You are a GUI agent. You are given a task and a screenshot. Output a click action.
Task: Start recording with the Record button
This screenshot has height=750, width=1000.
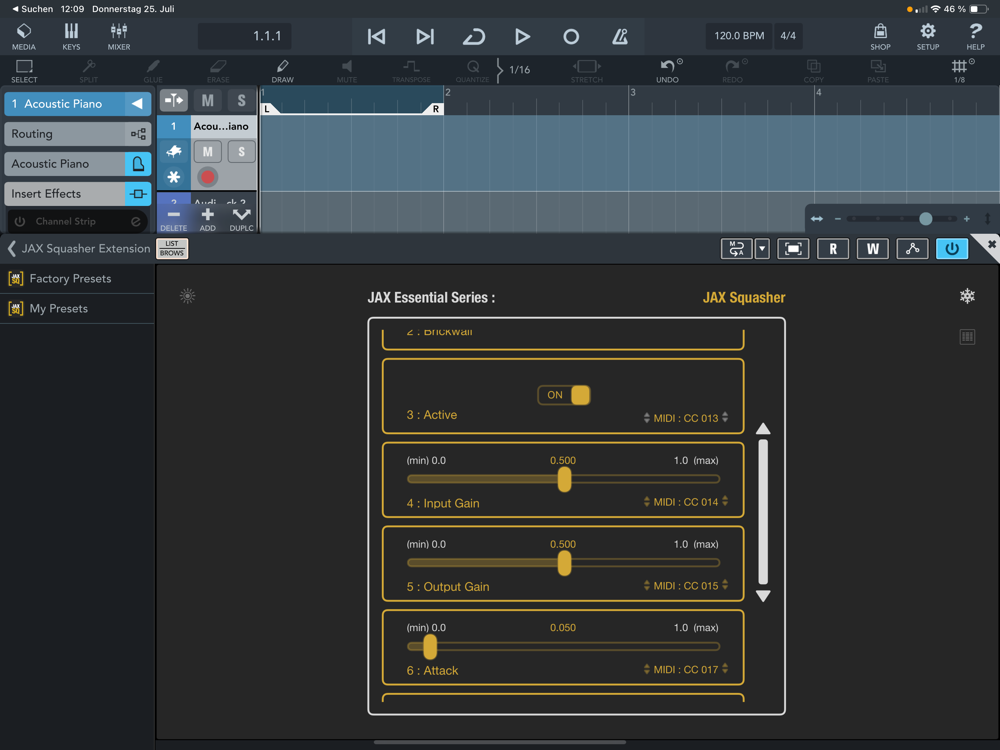571,36
